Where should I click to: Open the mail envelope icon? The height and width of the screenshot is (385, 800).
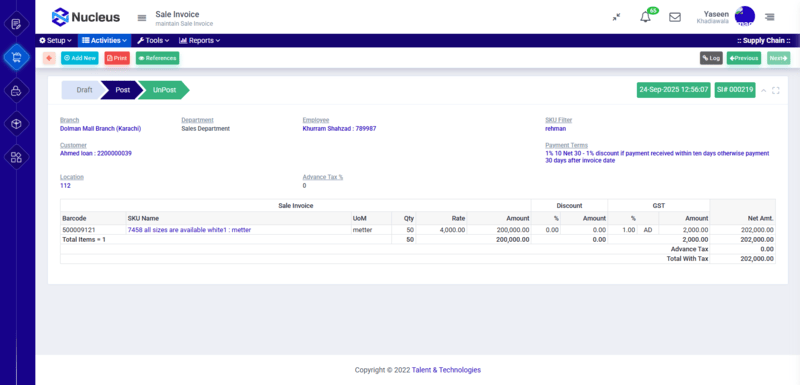click(x=674, y=17)
